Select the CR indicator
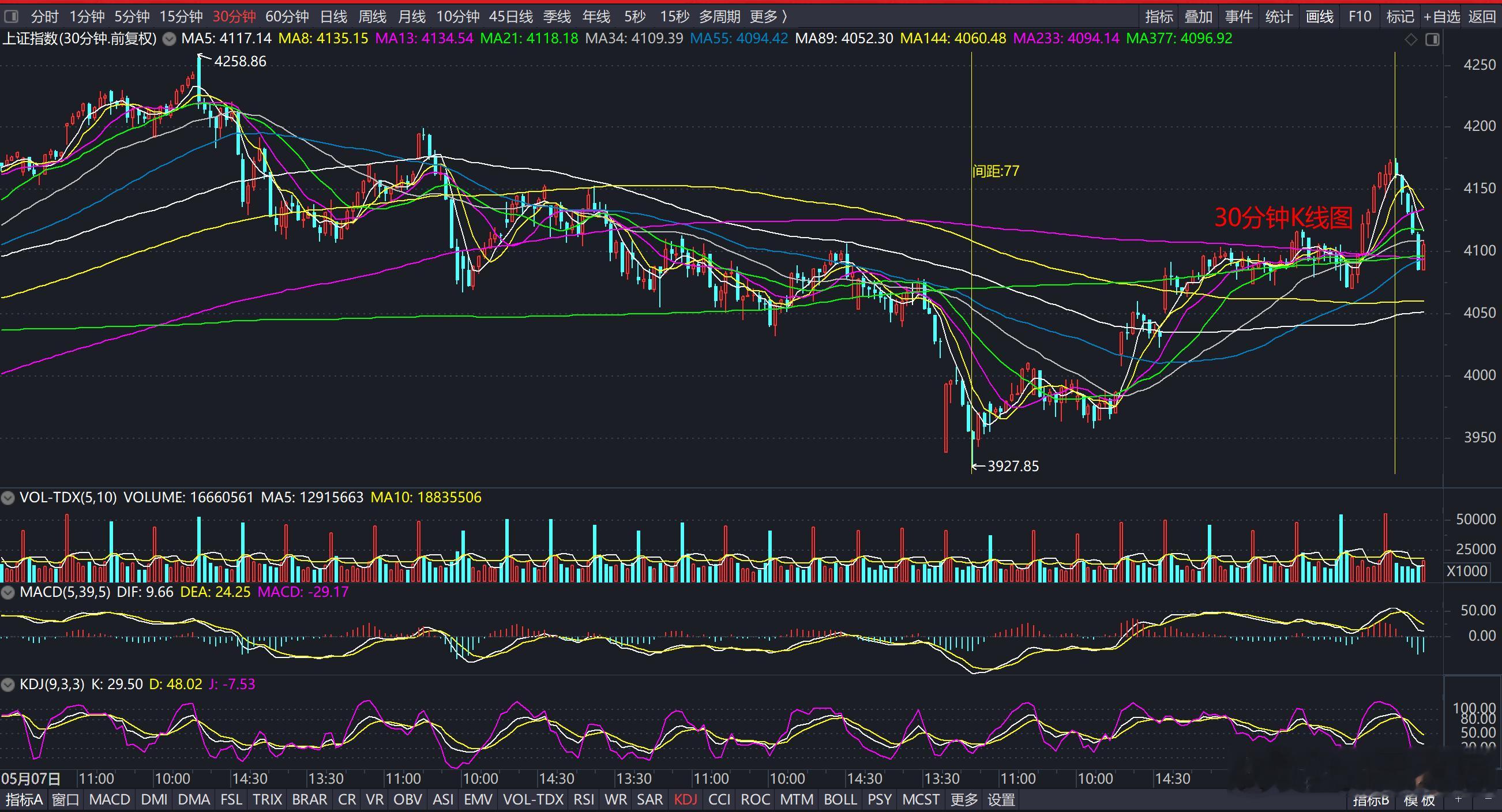Image resolution: width=1502 pixels, height=812 pixels. click(x=347, y=799)
